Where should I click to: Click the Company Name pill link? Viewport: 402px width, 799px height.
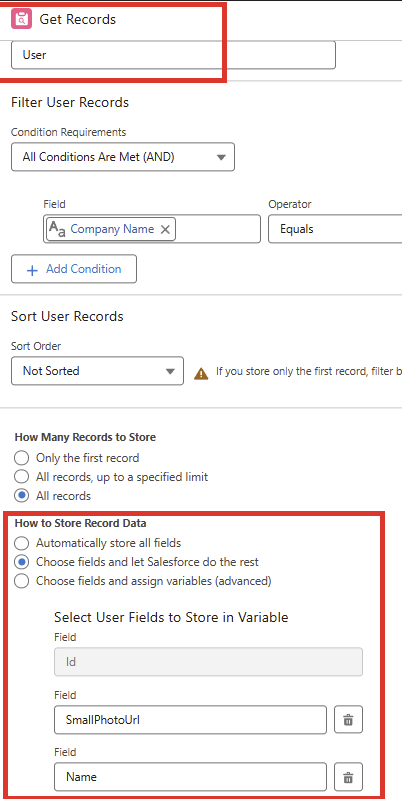tap(112, 229)
